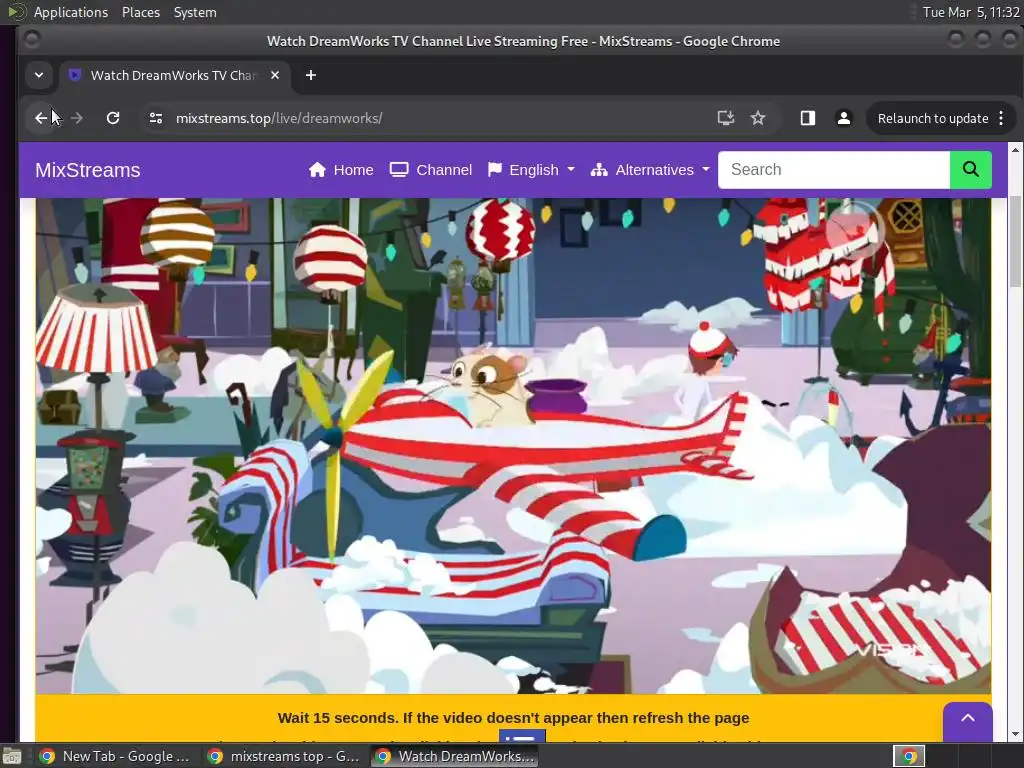Click the scrollbar up arrow

[1015, 150]
